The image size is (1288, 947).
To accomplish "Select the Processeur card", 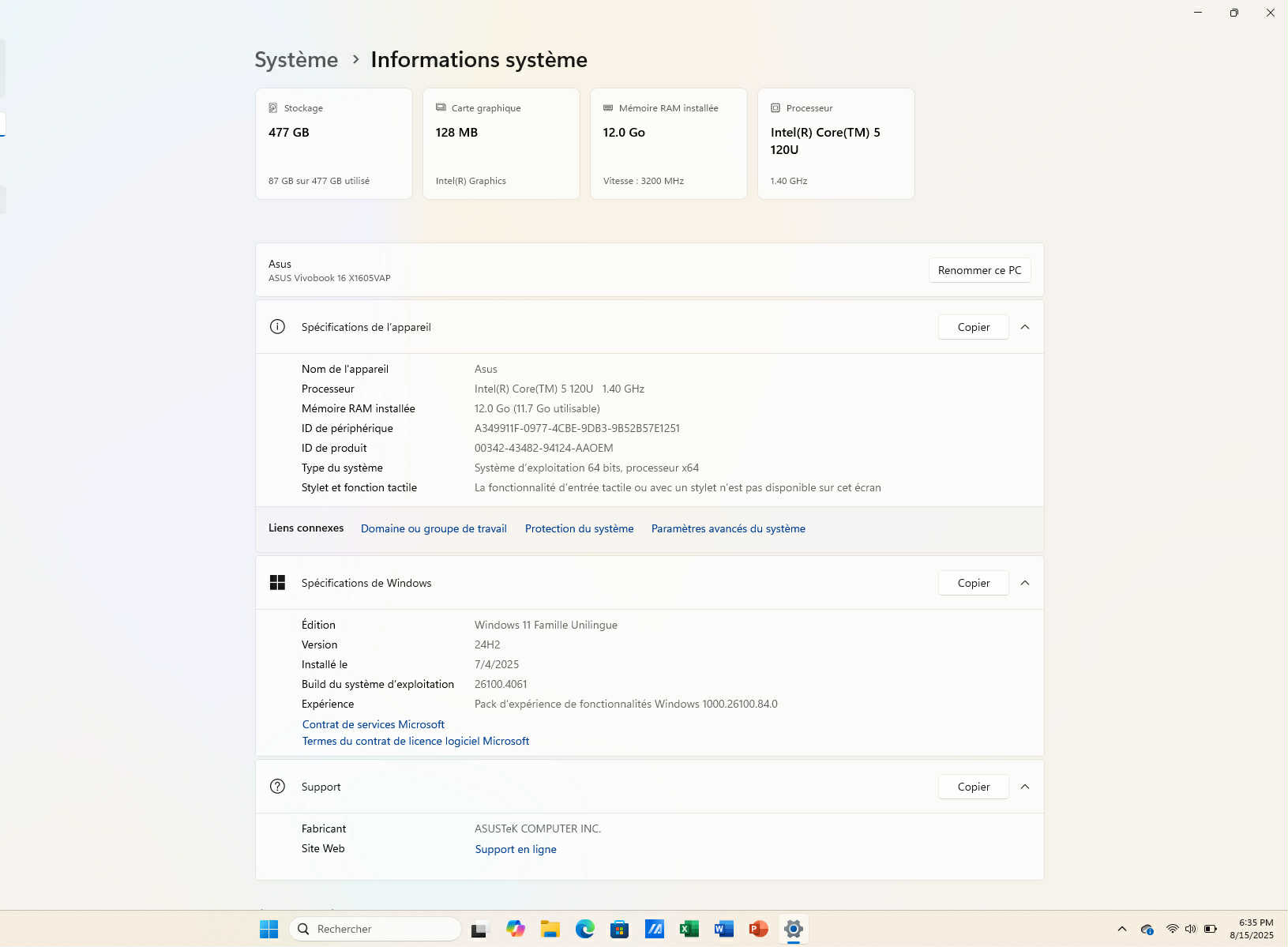I will point(836,144).
